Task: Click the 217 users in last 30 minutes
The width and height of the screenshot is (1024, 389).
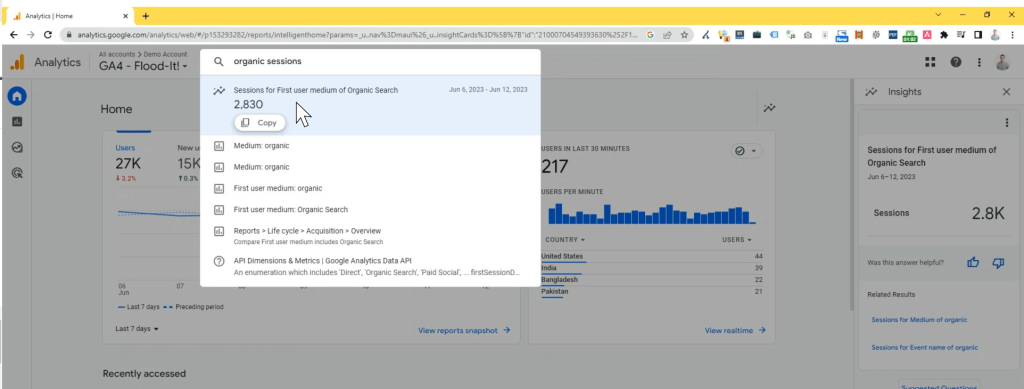Action: (x=554, y=167)
